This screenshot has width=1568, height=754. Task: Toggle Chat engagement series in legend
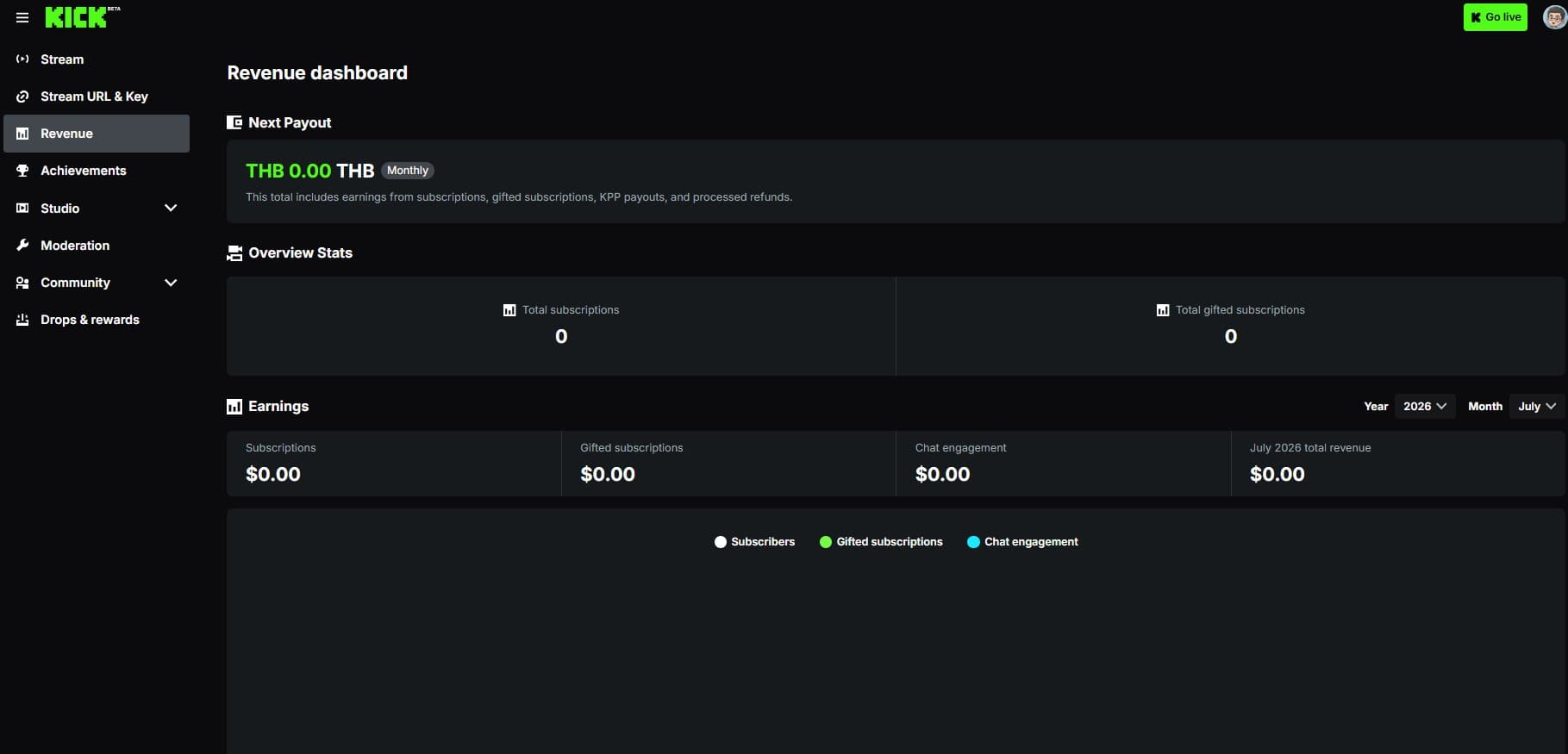[1022, 542]
